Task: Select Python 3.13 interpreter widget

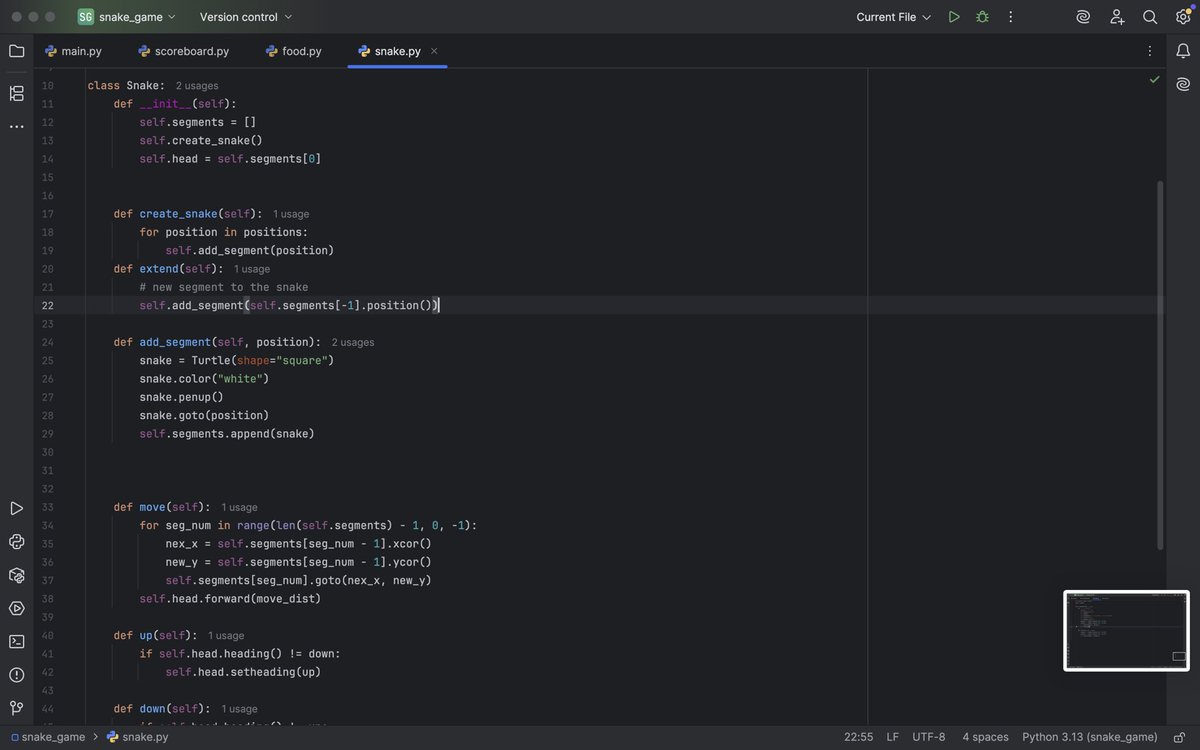Action: coord(1090,737)
